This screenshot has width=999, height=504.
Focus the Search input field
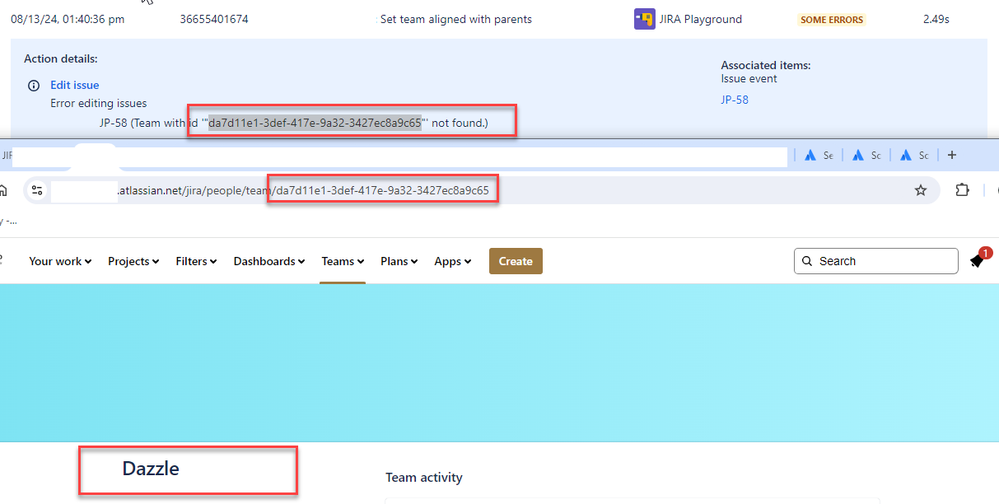[876, 261]
